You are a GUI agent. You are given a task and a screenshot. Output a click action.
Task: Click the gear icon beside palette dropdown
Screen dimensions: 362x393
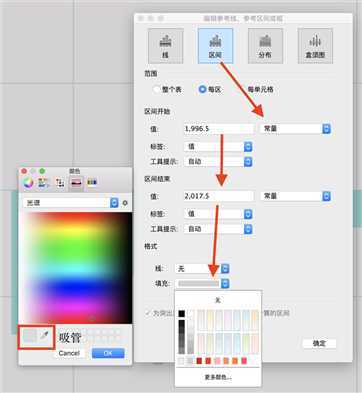click(x=125, y=203)
